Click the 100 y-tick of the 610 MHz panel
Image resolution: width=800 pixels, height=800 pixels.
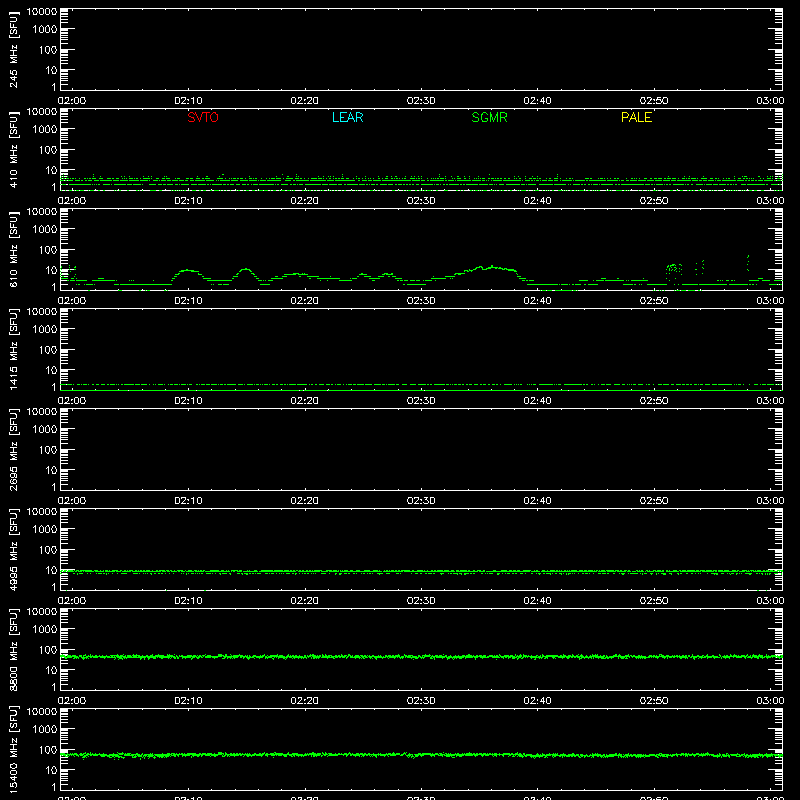pyautogui.click(x=48, y=250)
